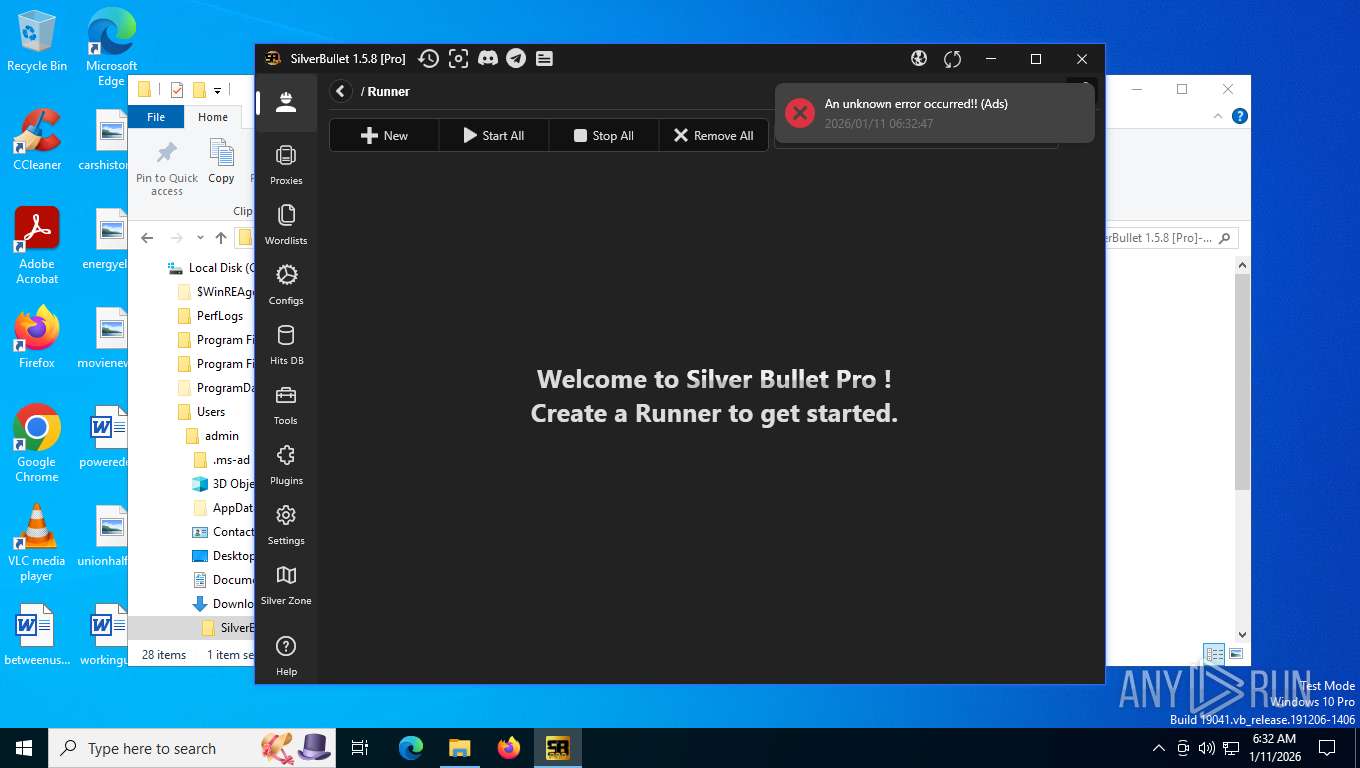Select the ProgramData folder in tree
1360x768 pixels.
tap(215, 388)
